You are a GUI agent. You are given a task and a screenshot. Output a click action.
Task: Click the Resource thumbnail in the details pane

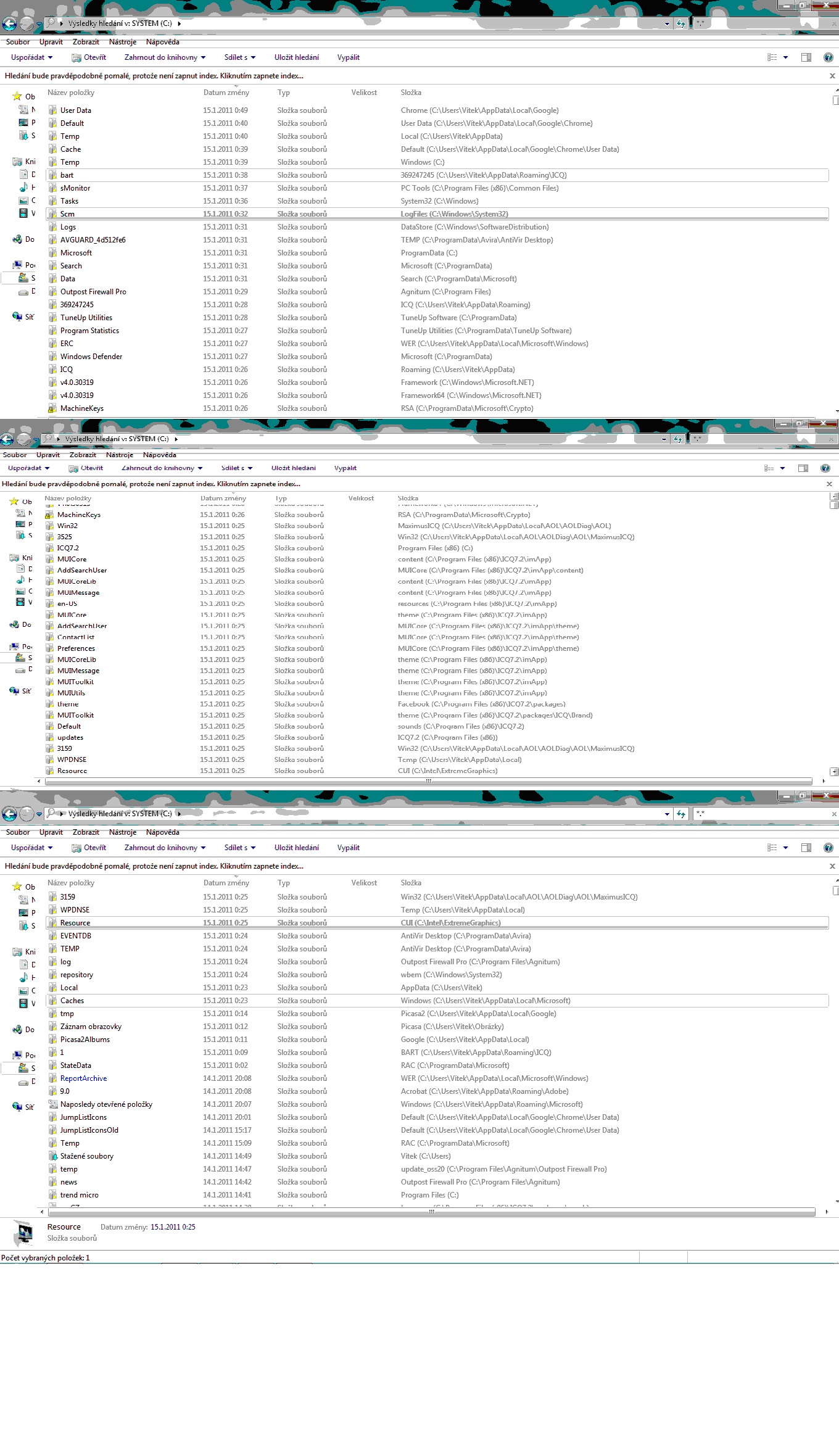25,1233
